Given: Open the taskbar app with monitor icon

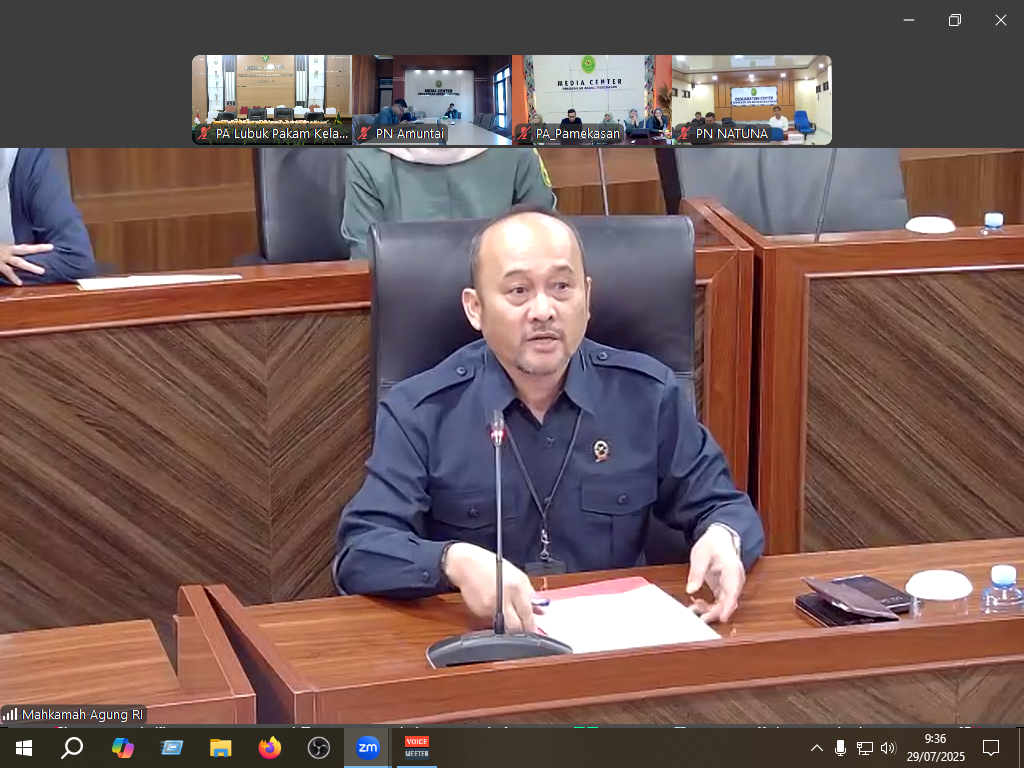Looking at the screenshot, I should point(171,747).
